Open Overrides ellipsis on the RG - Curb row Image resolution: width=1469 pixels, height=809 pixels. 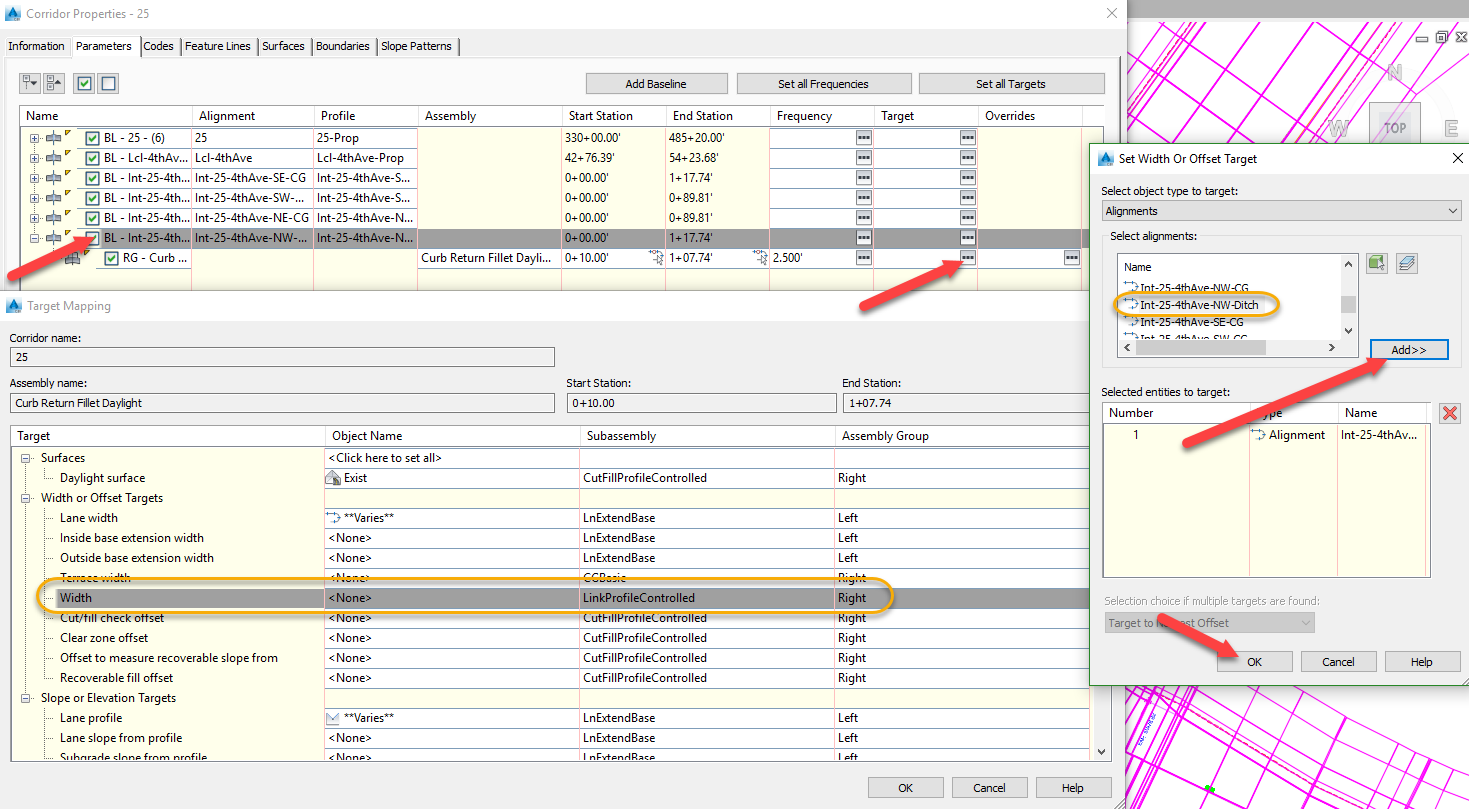(1071, 258)
